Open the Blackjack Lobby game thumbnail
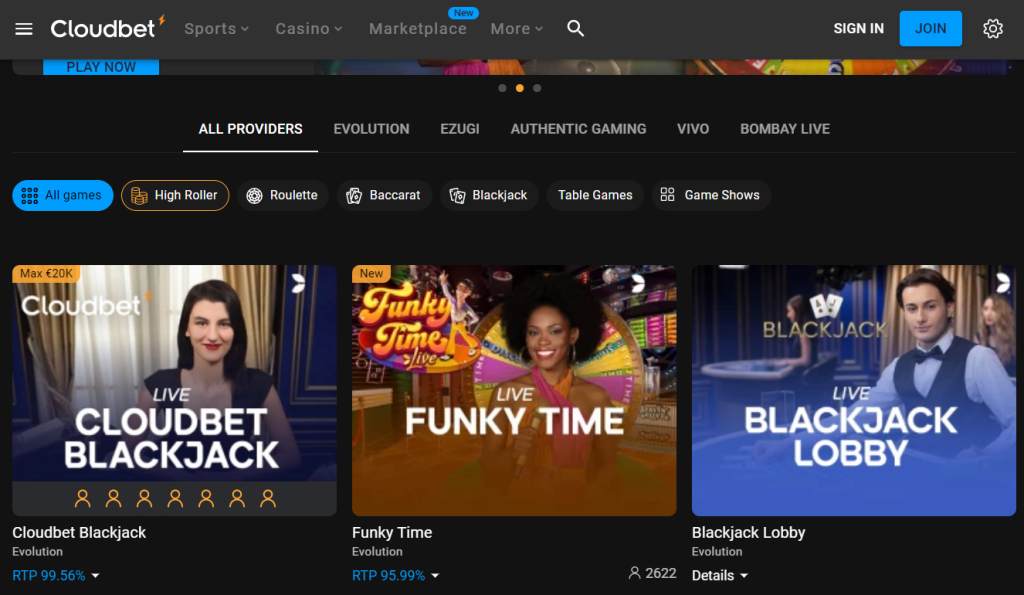1024x595 pixels. (854, 390)
